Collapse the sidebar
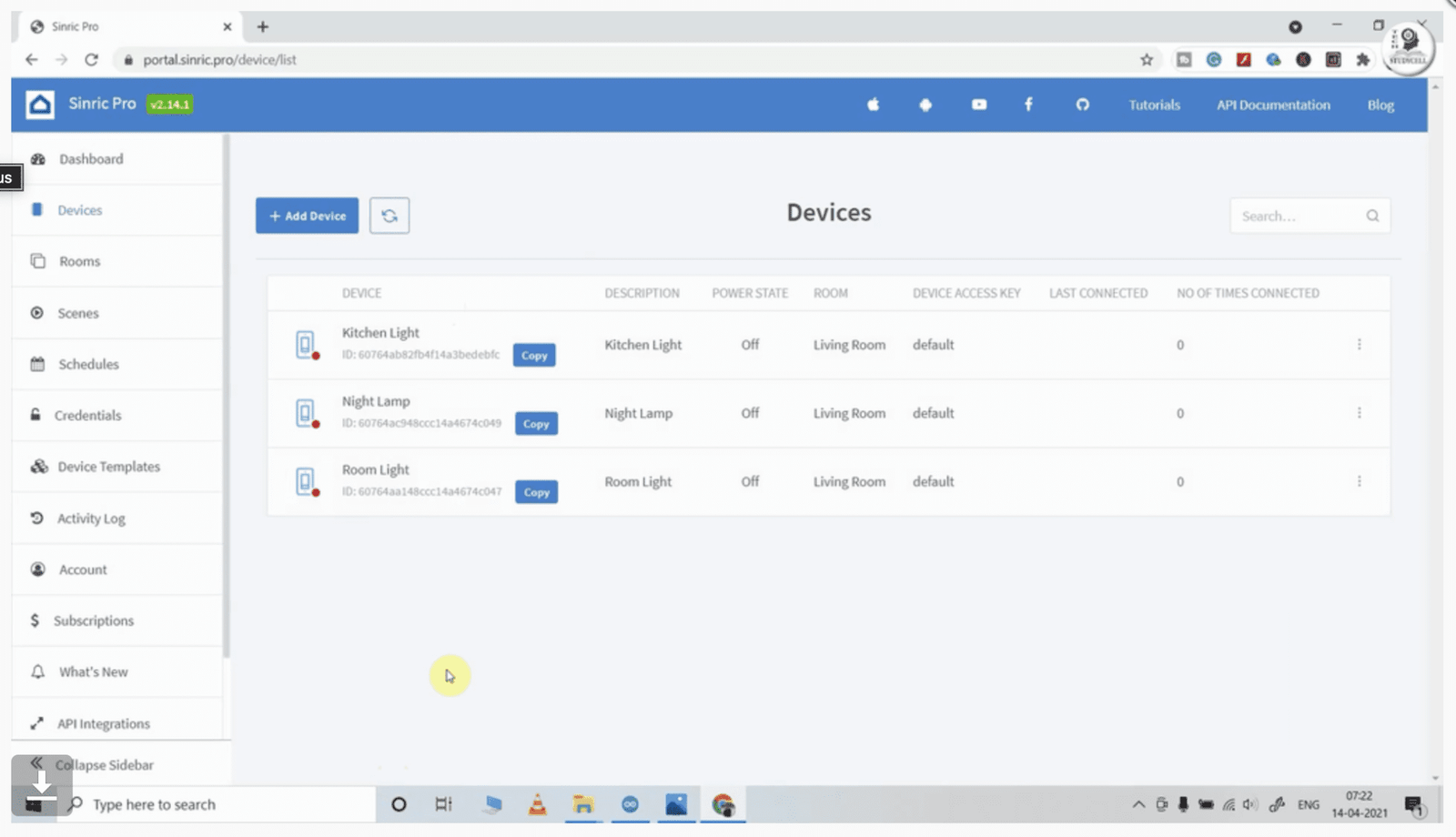 pos(104,765)
